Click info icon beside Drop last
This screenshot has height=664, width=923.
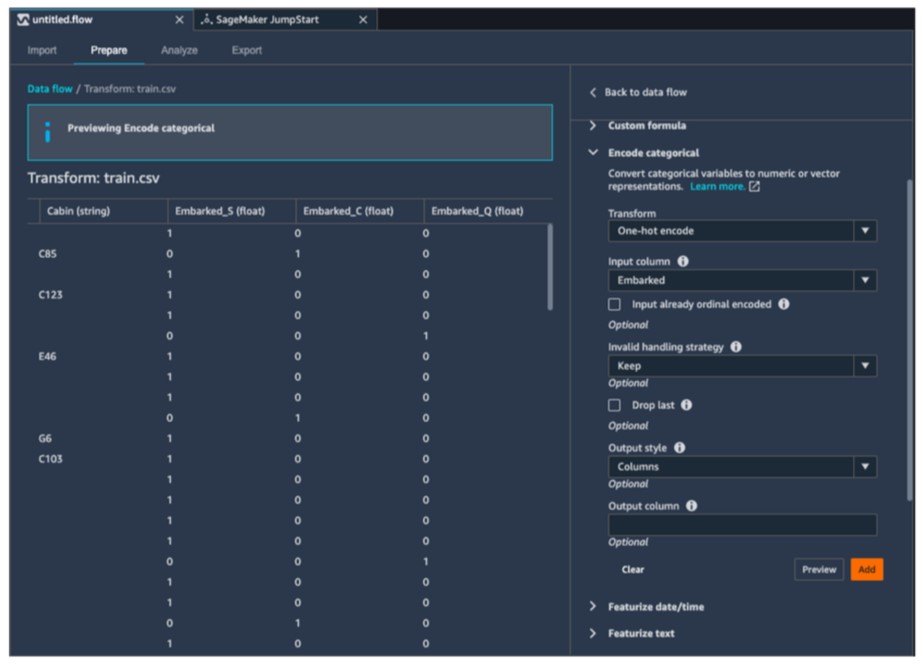[687, 405]
